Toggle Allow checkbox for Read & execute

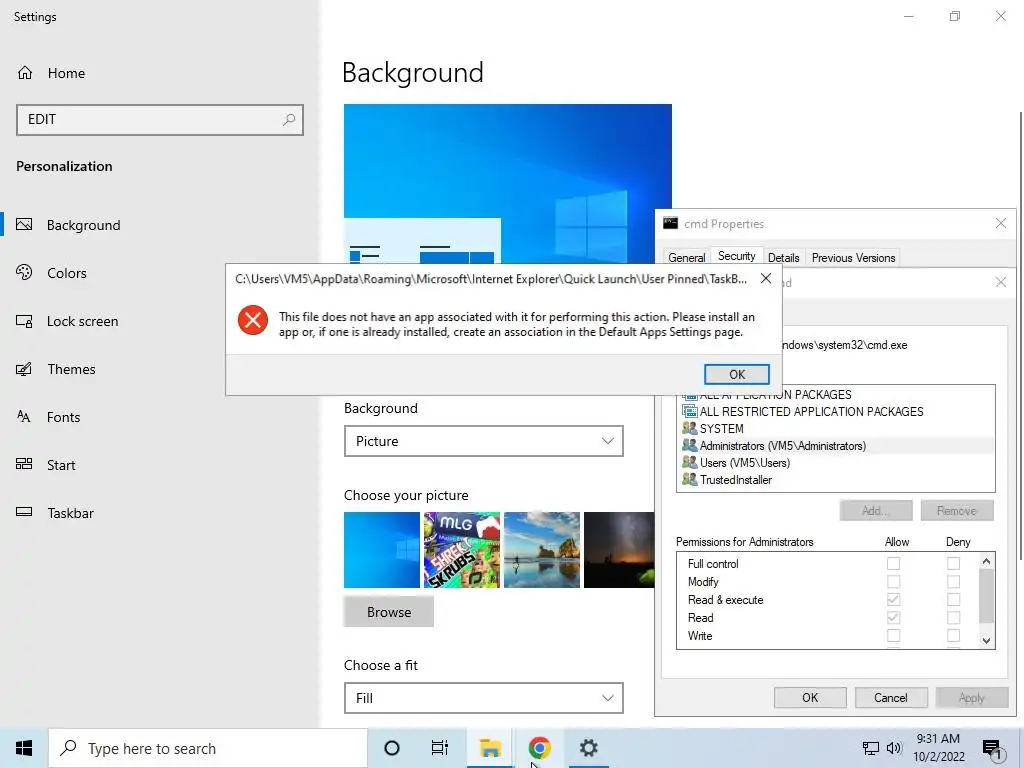point(893,599)
